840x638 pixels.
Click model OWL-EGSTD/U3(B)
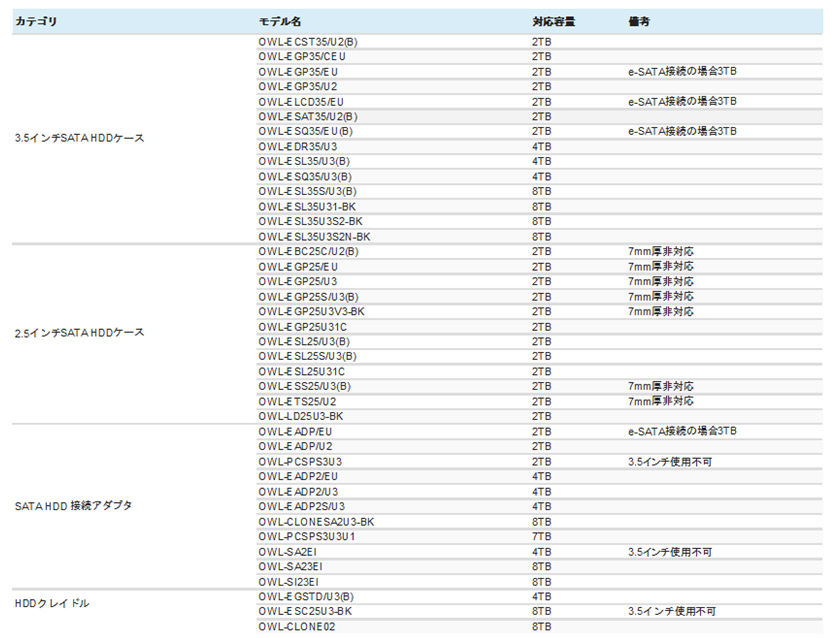pos(306,597)
